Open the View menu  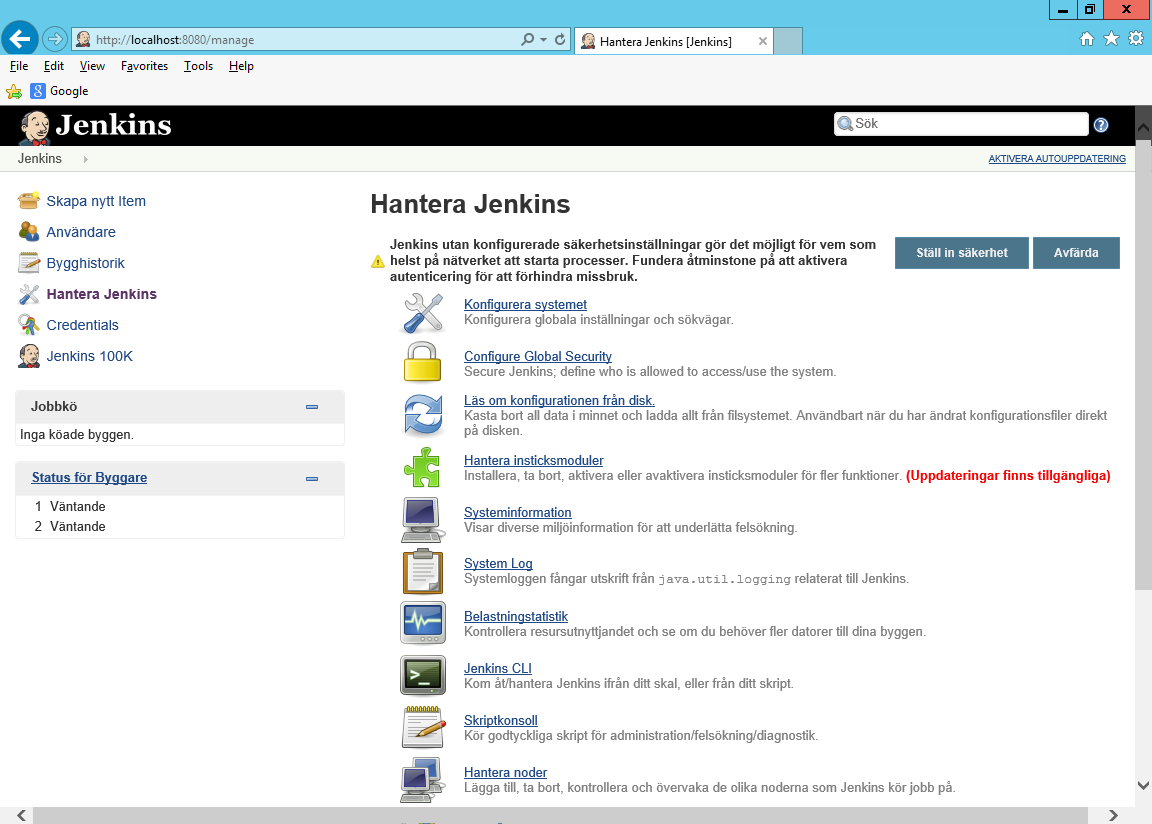pyautogui.click(x=92, y=66)
